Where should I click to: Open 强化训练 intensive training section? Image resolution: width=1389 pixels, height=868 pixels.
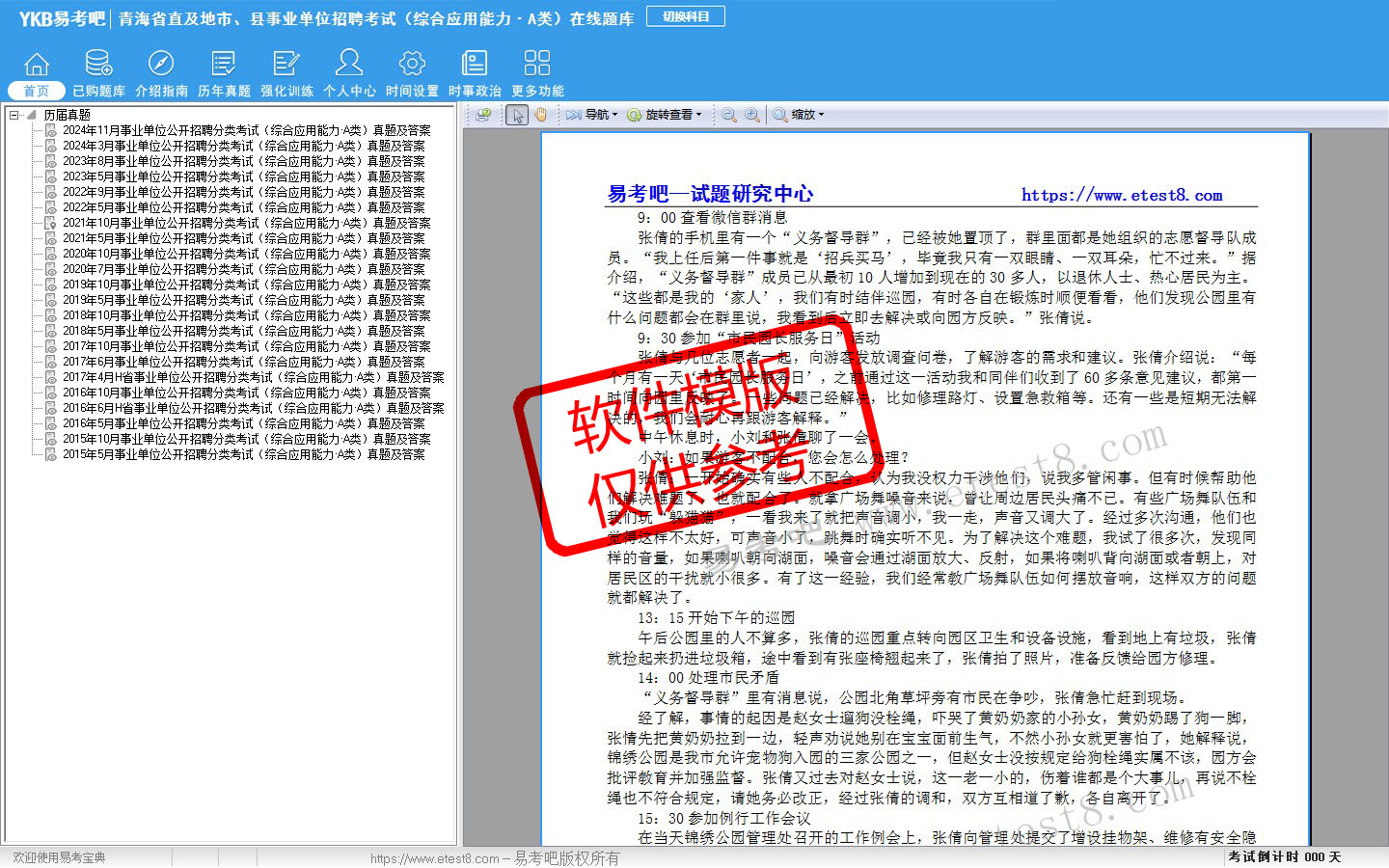point(286,73)
